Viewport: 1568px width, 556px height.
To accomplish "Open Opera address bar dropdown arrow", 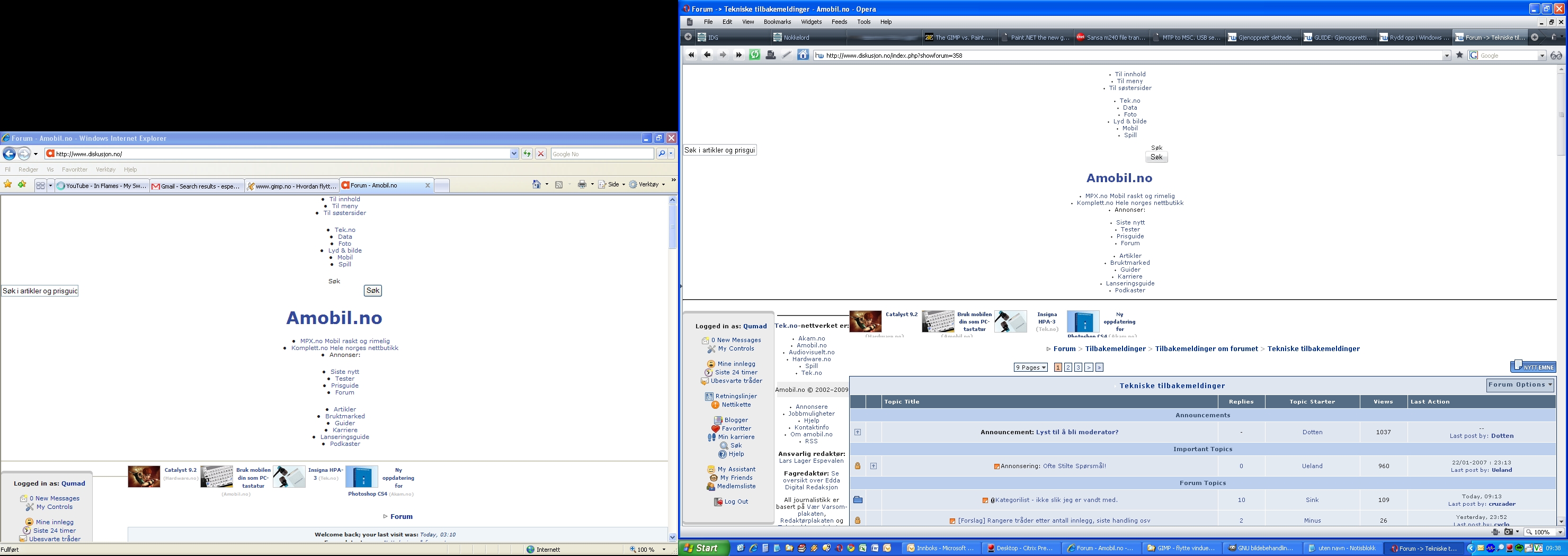I will (x=1447, y=56).
